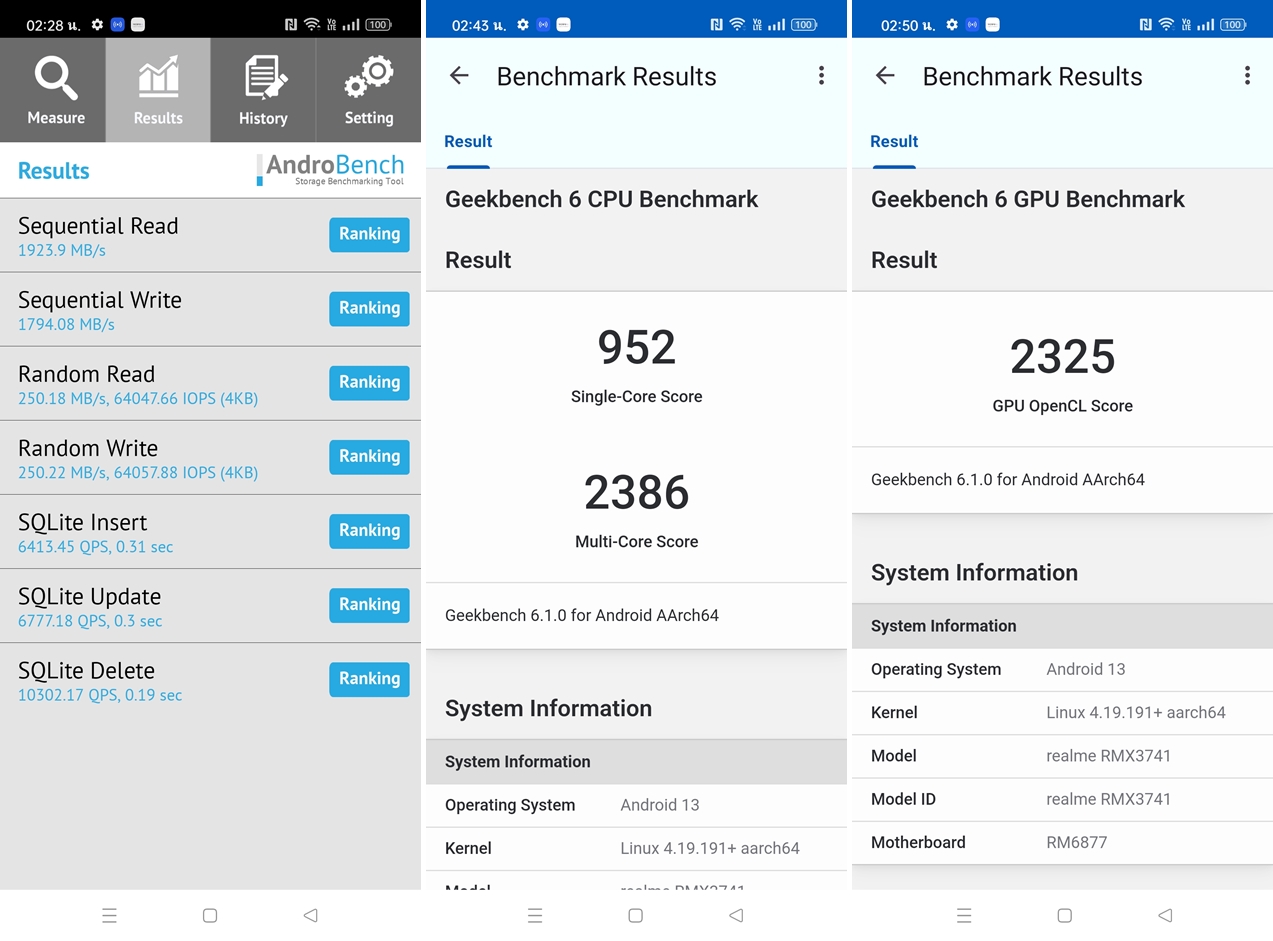1273x941 pixels.
Task: Tap NFC icon in CPU benchmark status bar
Action: pyautogui.click(x=716, y=24)
